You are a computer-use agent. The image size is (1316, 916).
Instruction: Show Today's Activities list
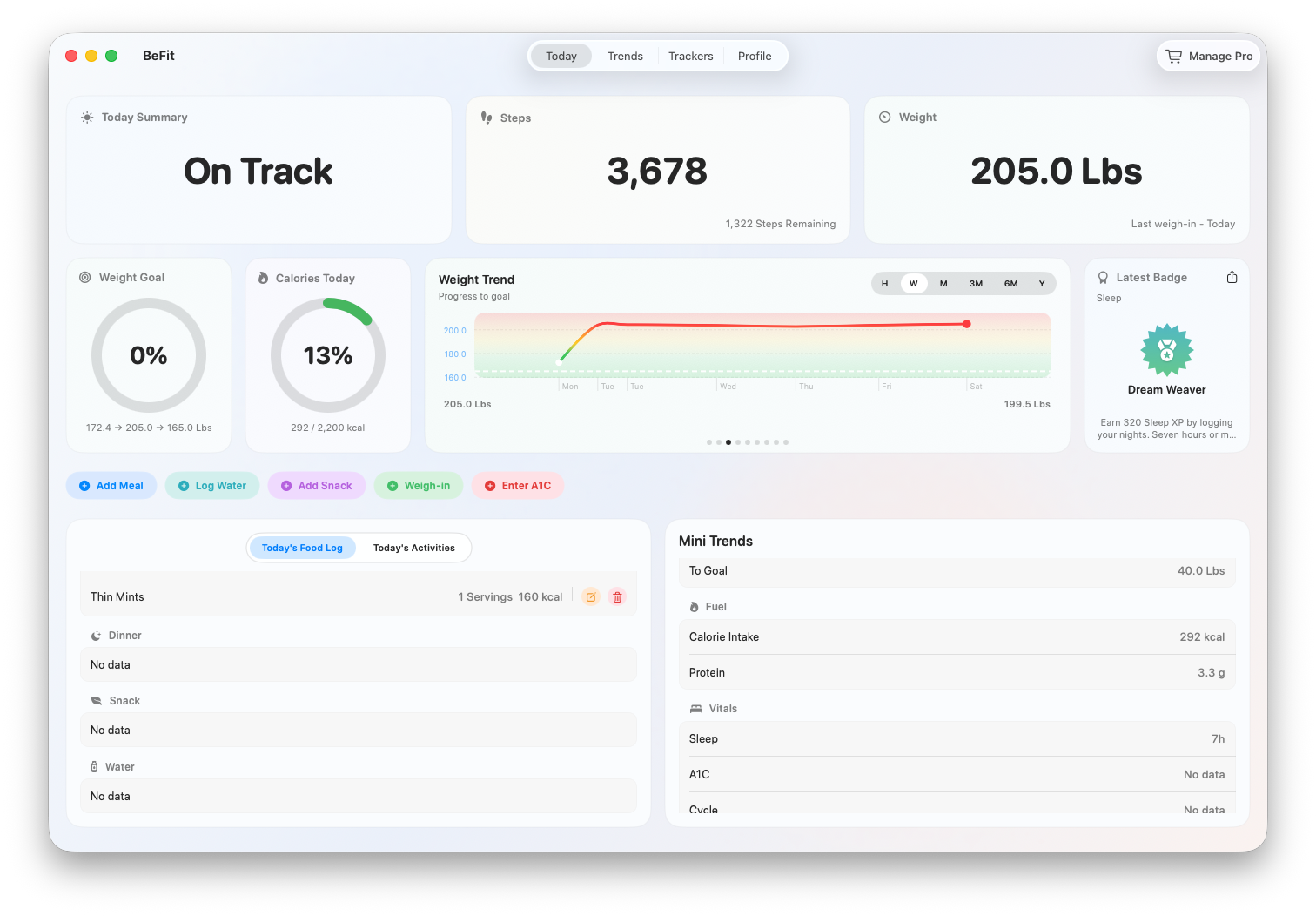coord(414,548)
